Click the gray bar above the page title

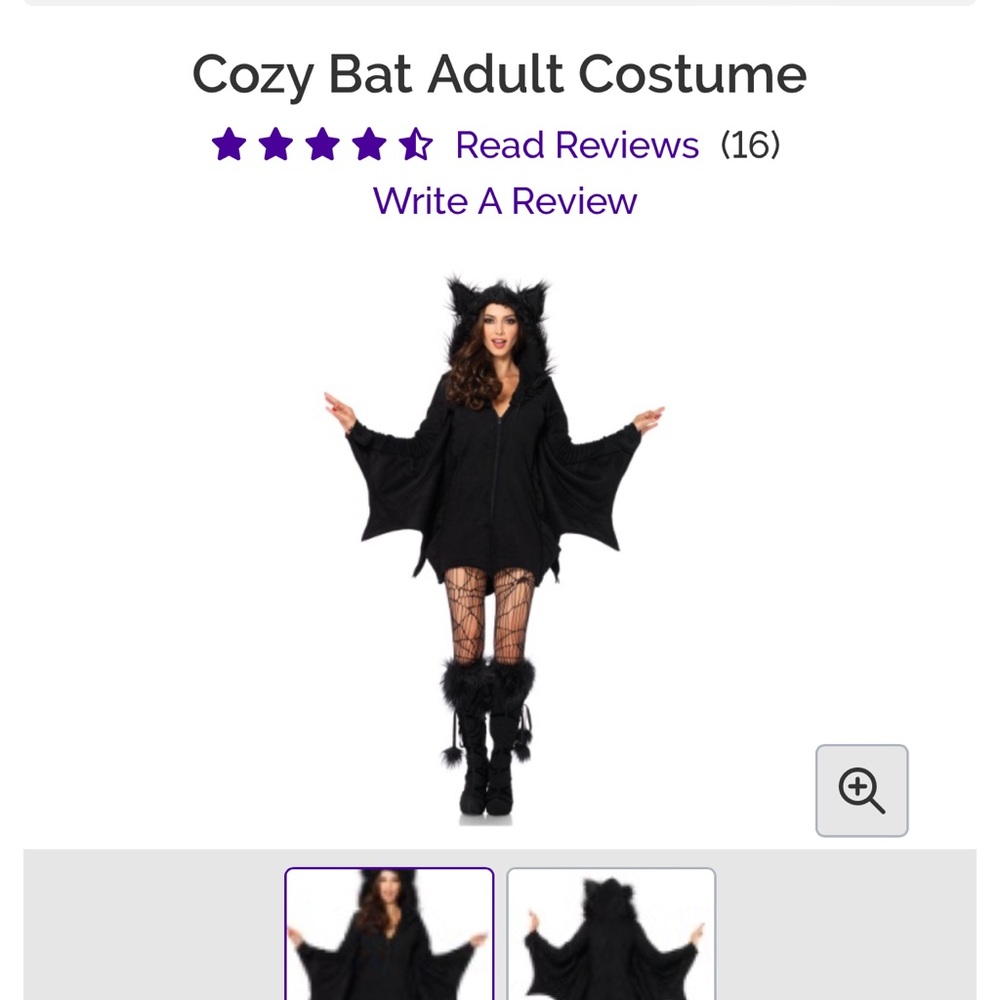pyautogui.click(x=500, y=5)
